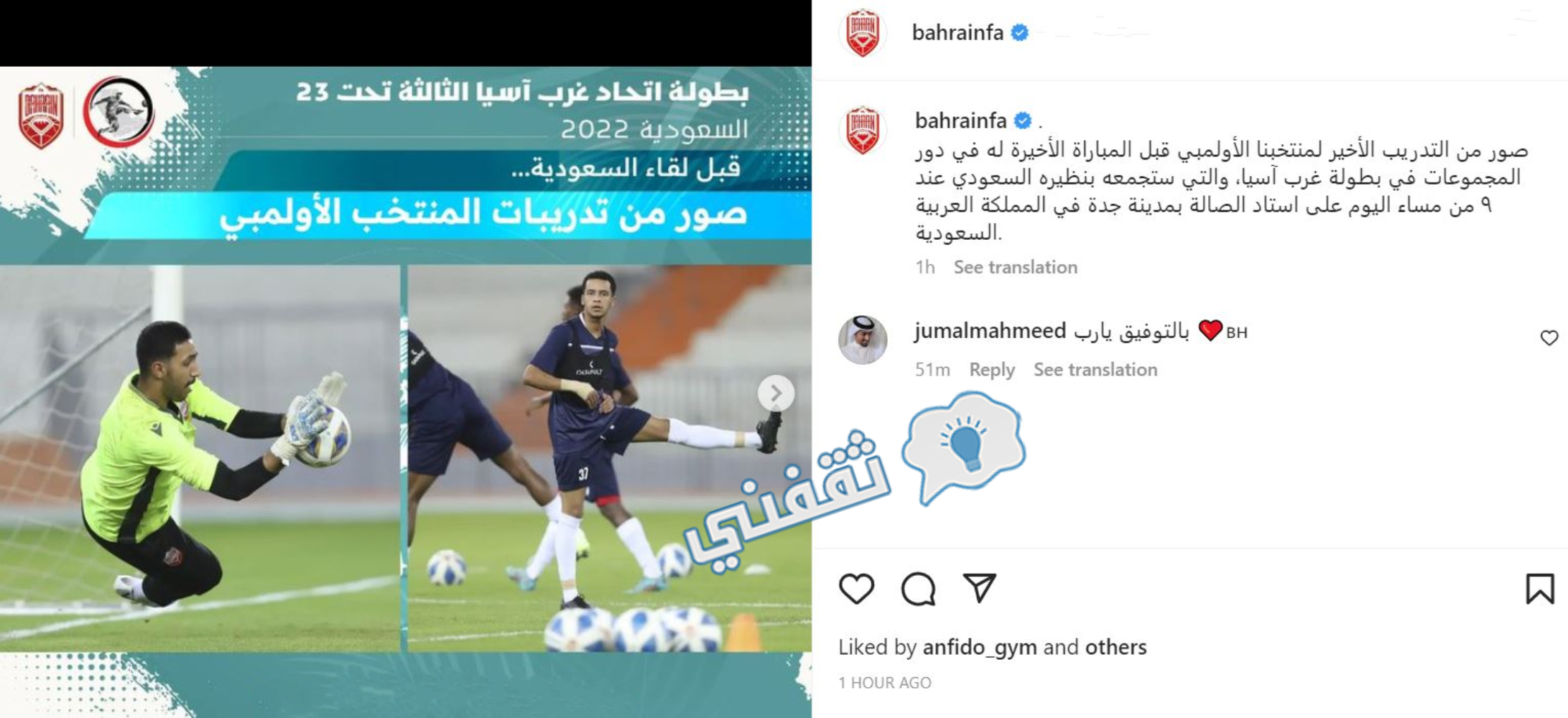The width and height of the screenshot is (1568, 718).
Task: View others who liked the post
Action: (x=1115, y=648)
